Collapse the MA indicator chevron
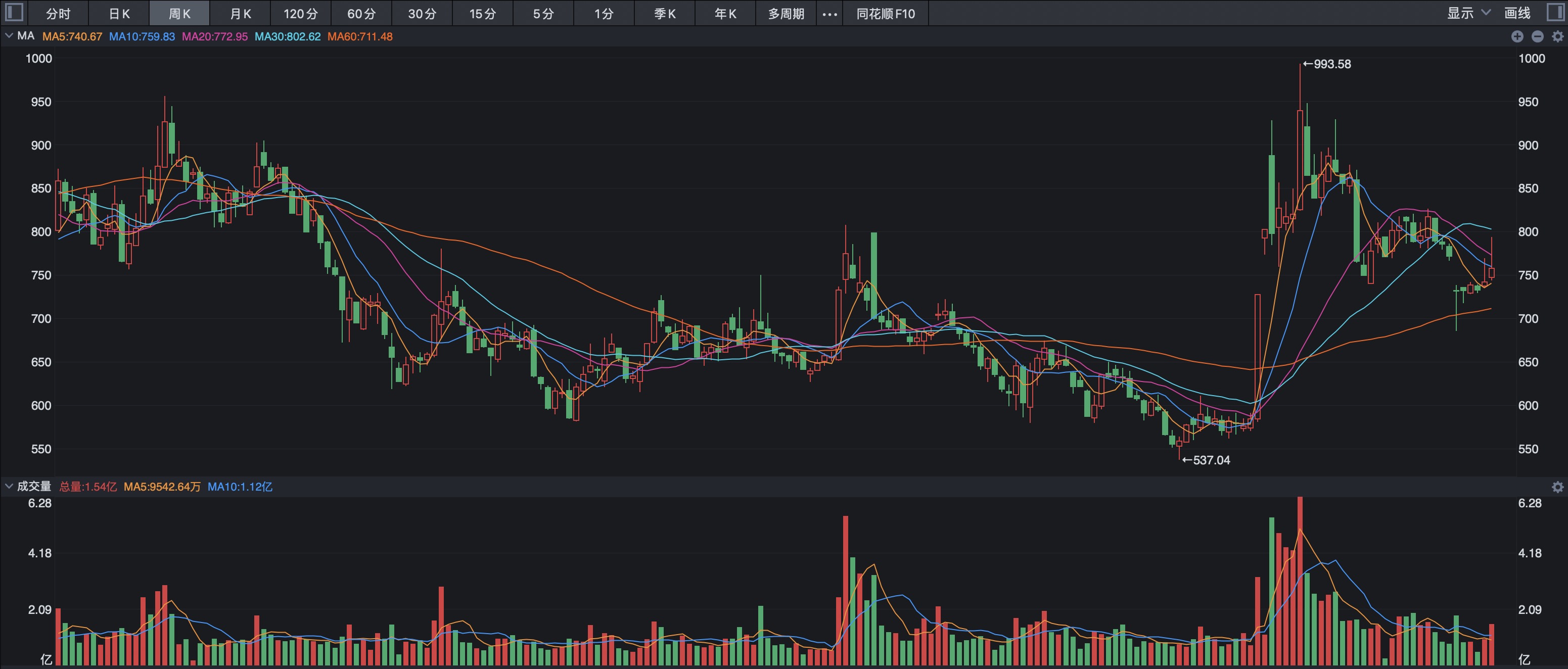This screenshot has height=669, width=1568. (9, 36)
